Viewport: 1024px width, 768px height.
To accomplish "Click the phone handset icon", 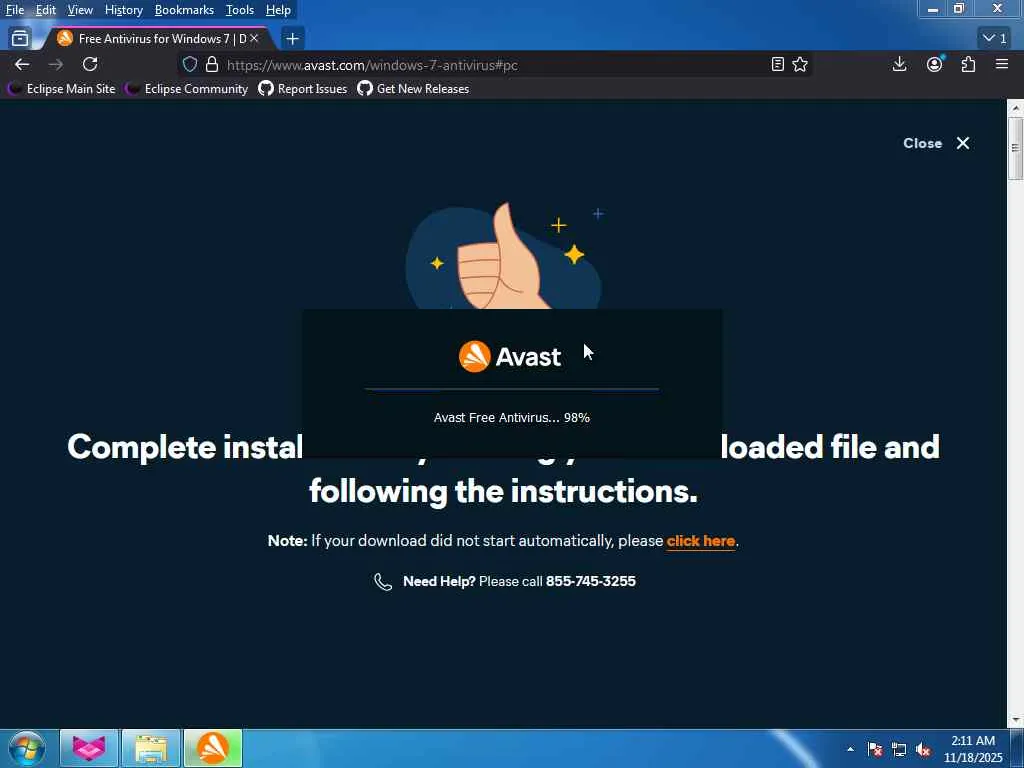I will pos(383,581).
